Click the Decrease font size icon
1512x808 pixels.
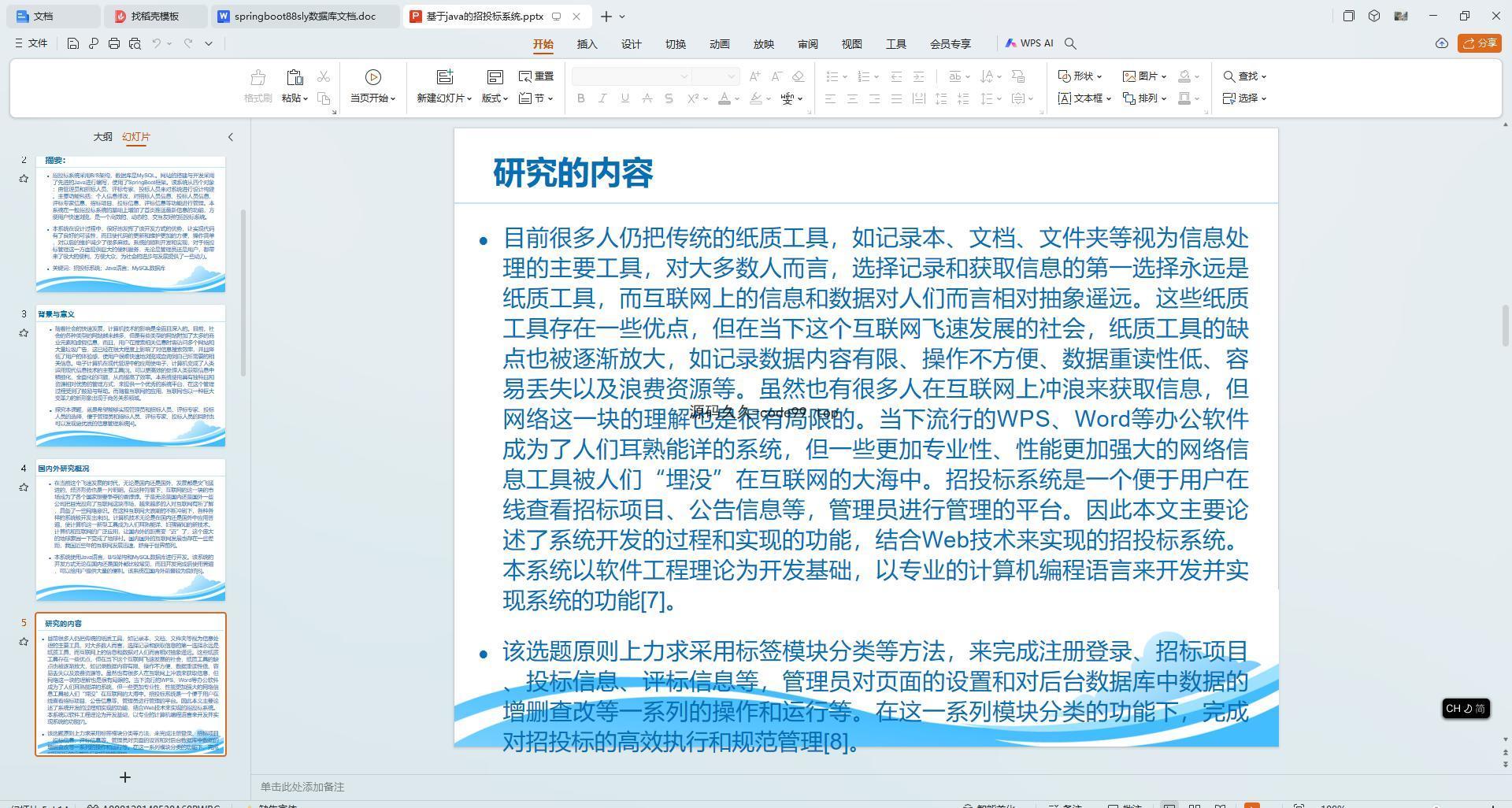(x=776, y=76)
